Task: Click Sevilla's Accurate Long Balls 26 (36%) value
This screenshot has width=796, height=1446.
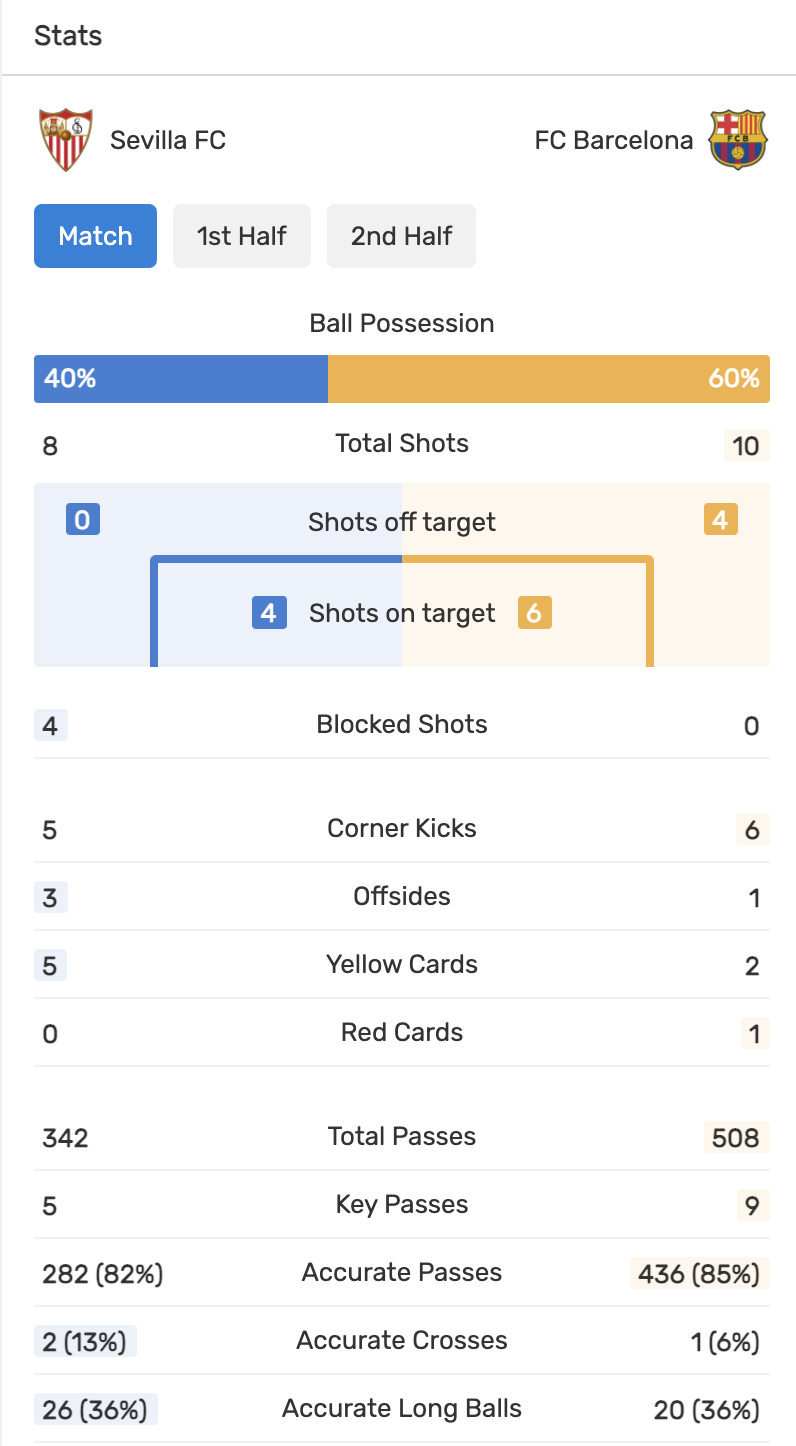Action: 95,1410
